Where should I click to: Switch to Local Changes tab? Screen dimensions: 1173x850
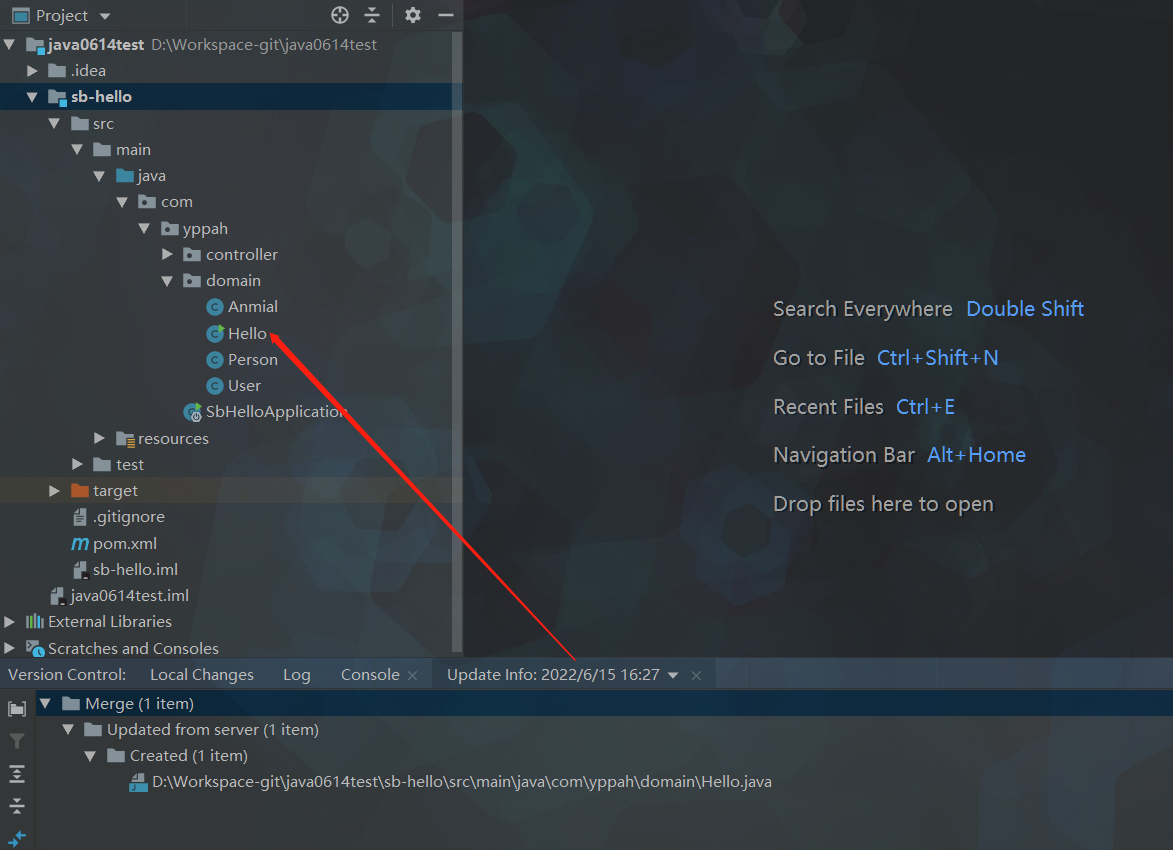(x=201, y=675)
